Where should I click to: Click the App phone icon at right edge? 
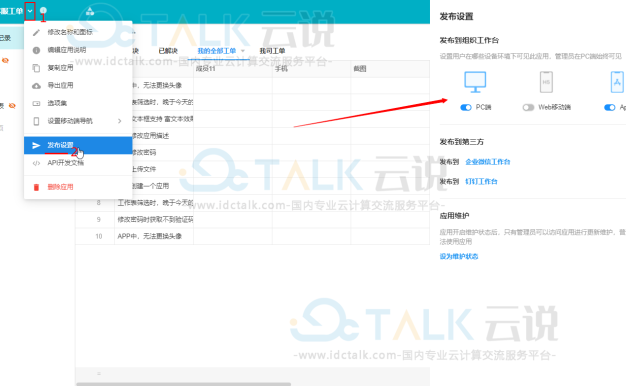point(617,82)
